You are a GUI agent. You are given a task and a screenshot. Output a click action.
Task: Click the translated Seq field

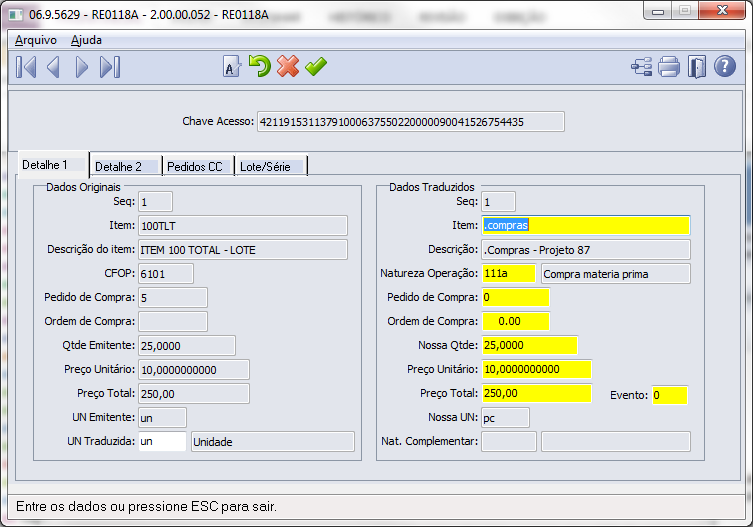pyautogui.click(x=498, y=202)
